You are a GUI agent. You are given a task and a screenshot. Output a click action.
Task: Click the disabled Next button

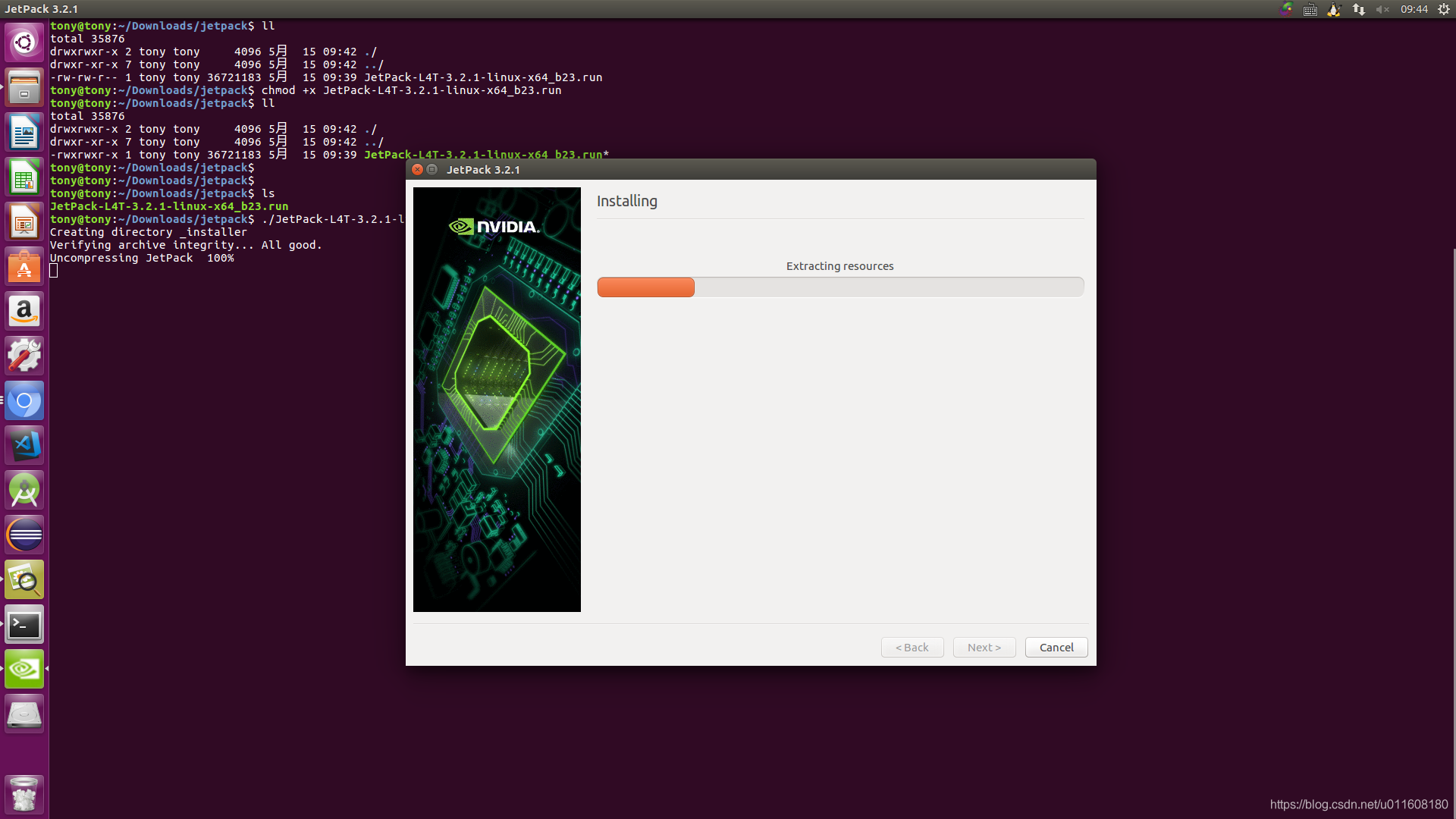pyautogui.click(x=984, y=647)
